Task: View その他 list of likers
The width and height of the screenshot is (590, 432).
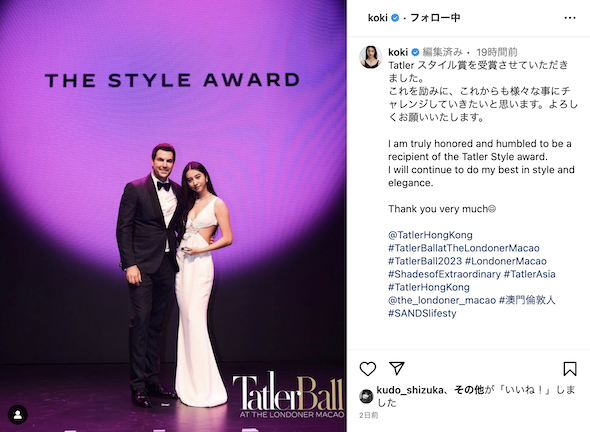Action: pos(469,390)
